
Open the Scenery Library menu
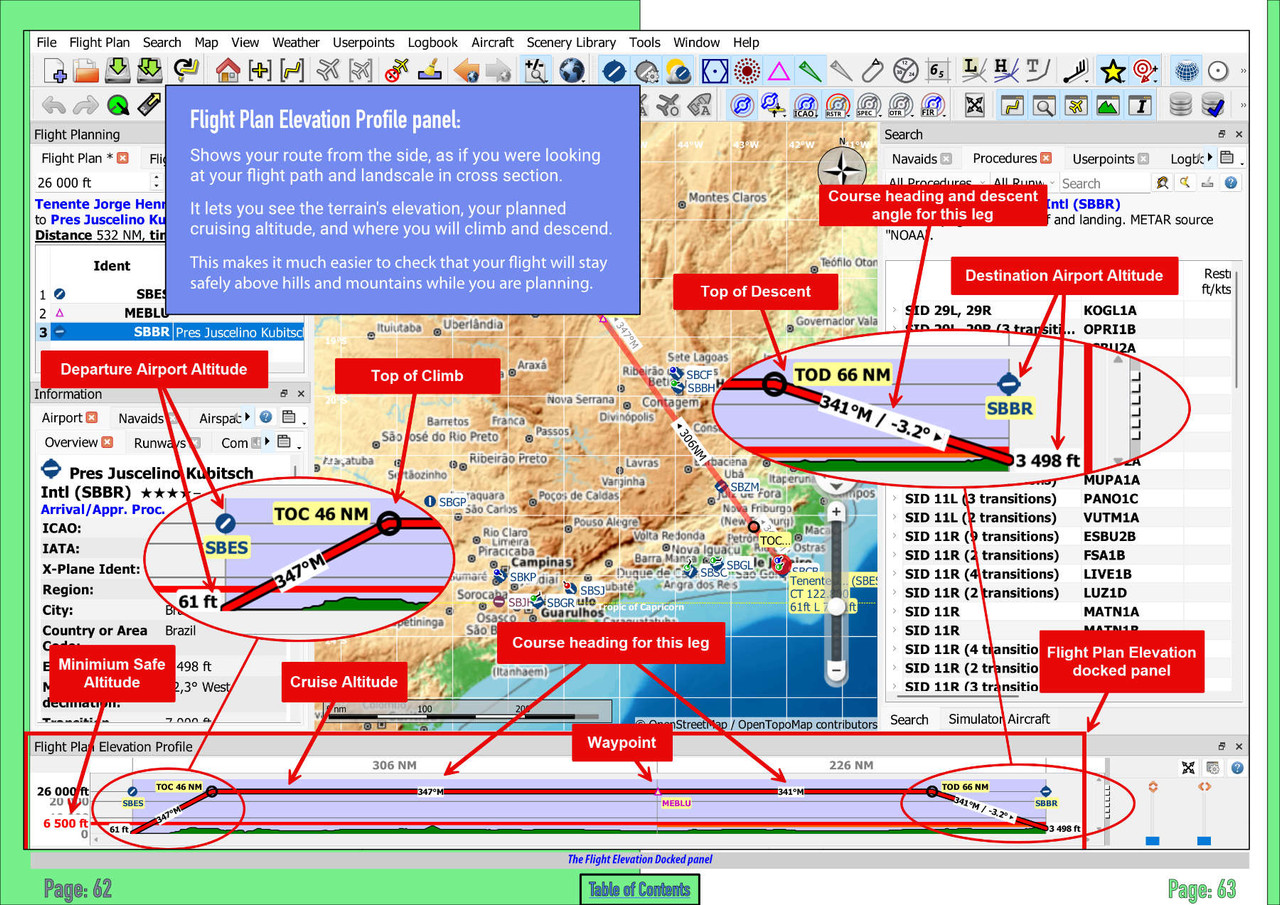(x=571, y=42)
